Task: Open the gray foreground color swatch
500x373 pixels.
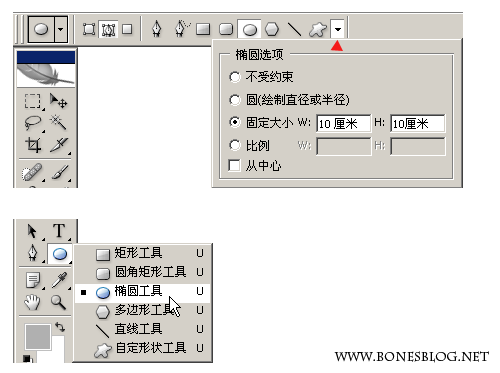Action: [38, 337]
